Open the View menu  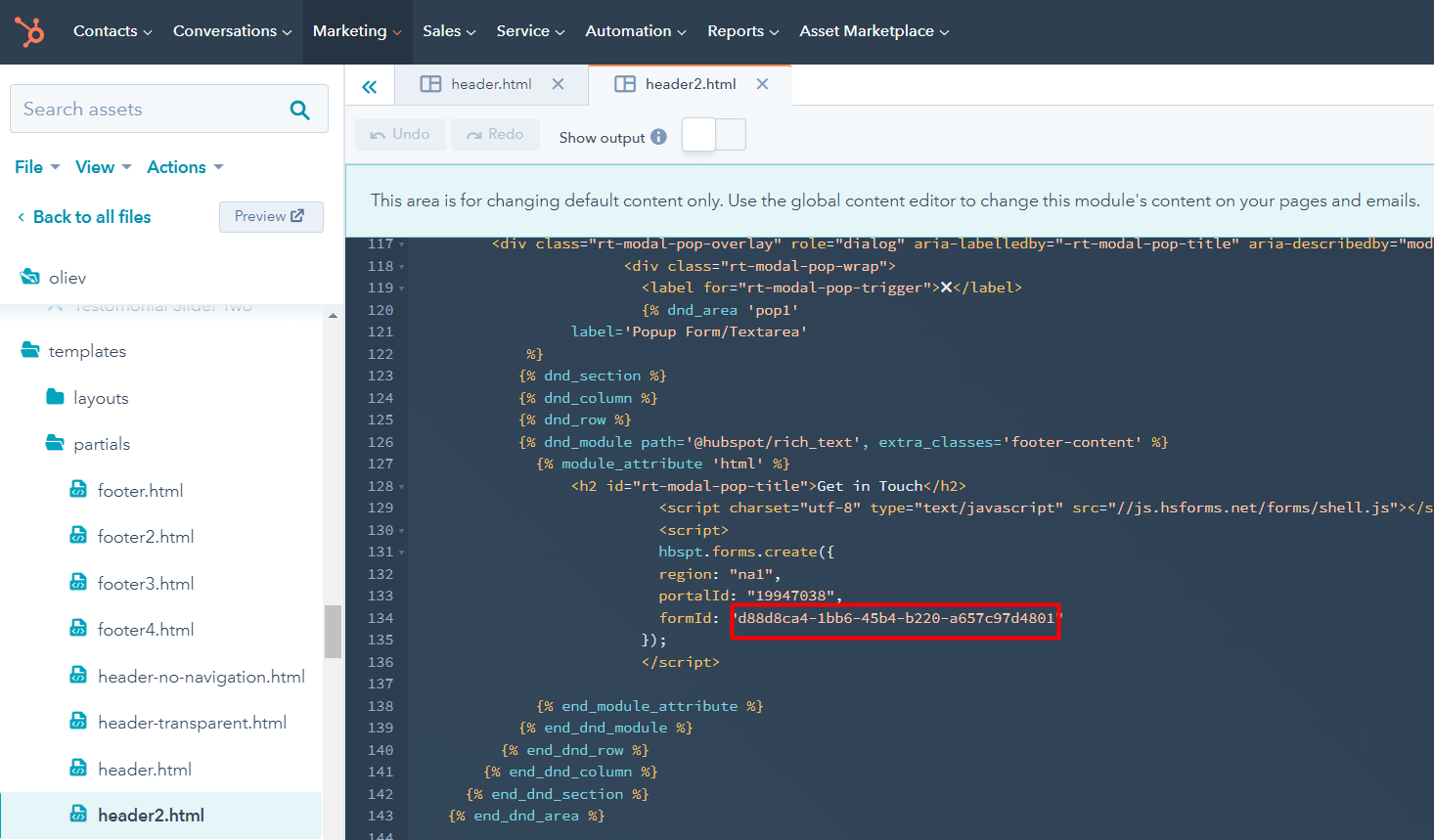pyautogui.click(x=104, y=167)
